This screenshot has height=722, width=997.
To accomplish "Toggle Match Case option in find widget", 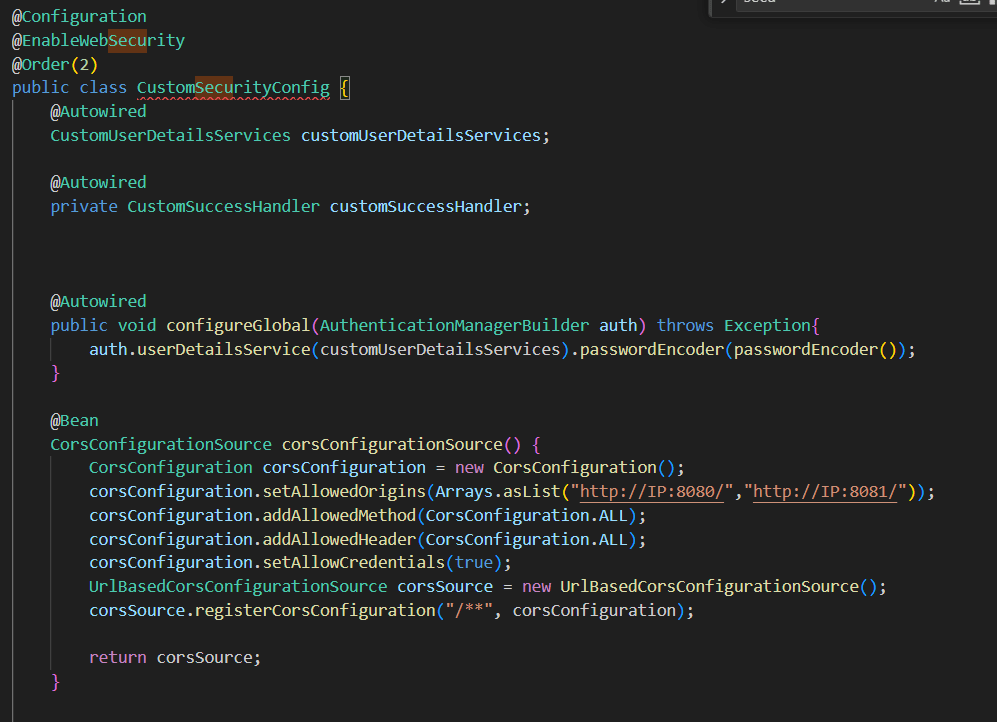I will point(942,3).
